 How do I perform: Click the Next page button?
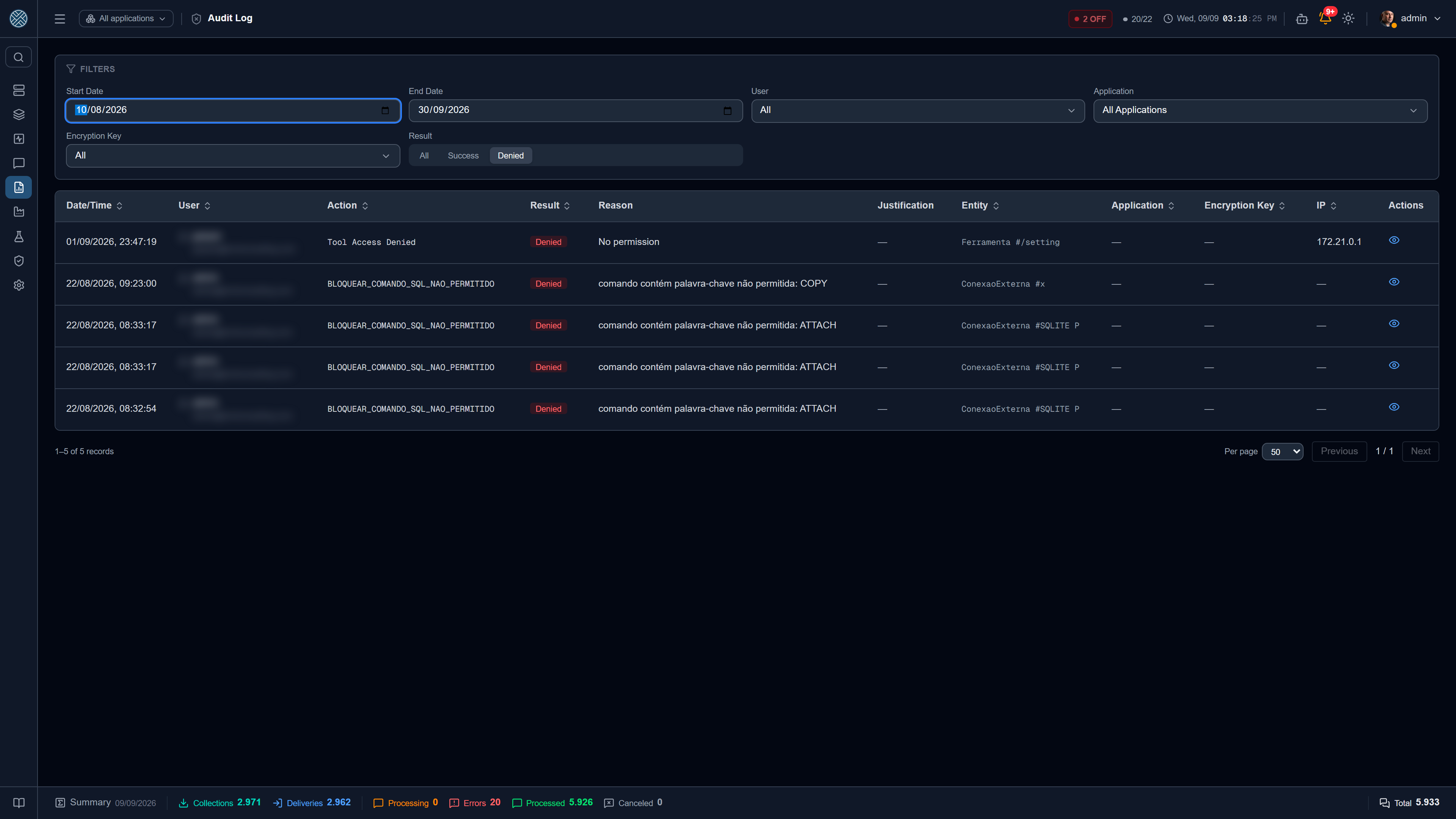pos(1420,451)
